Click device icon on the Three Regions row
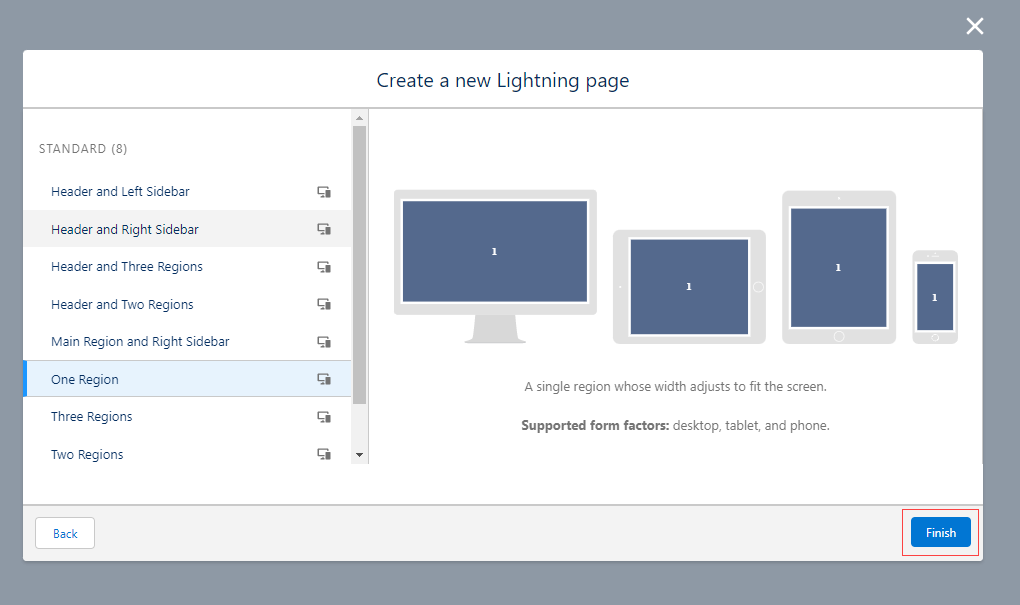The image size is (1020, 605). click(x=324, y=417)
